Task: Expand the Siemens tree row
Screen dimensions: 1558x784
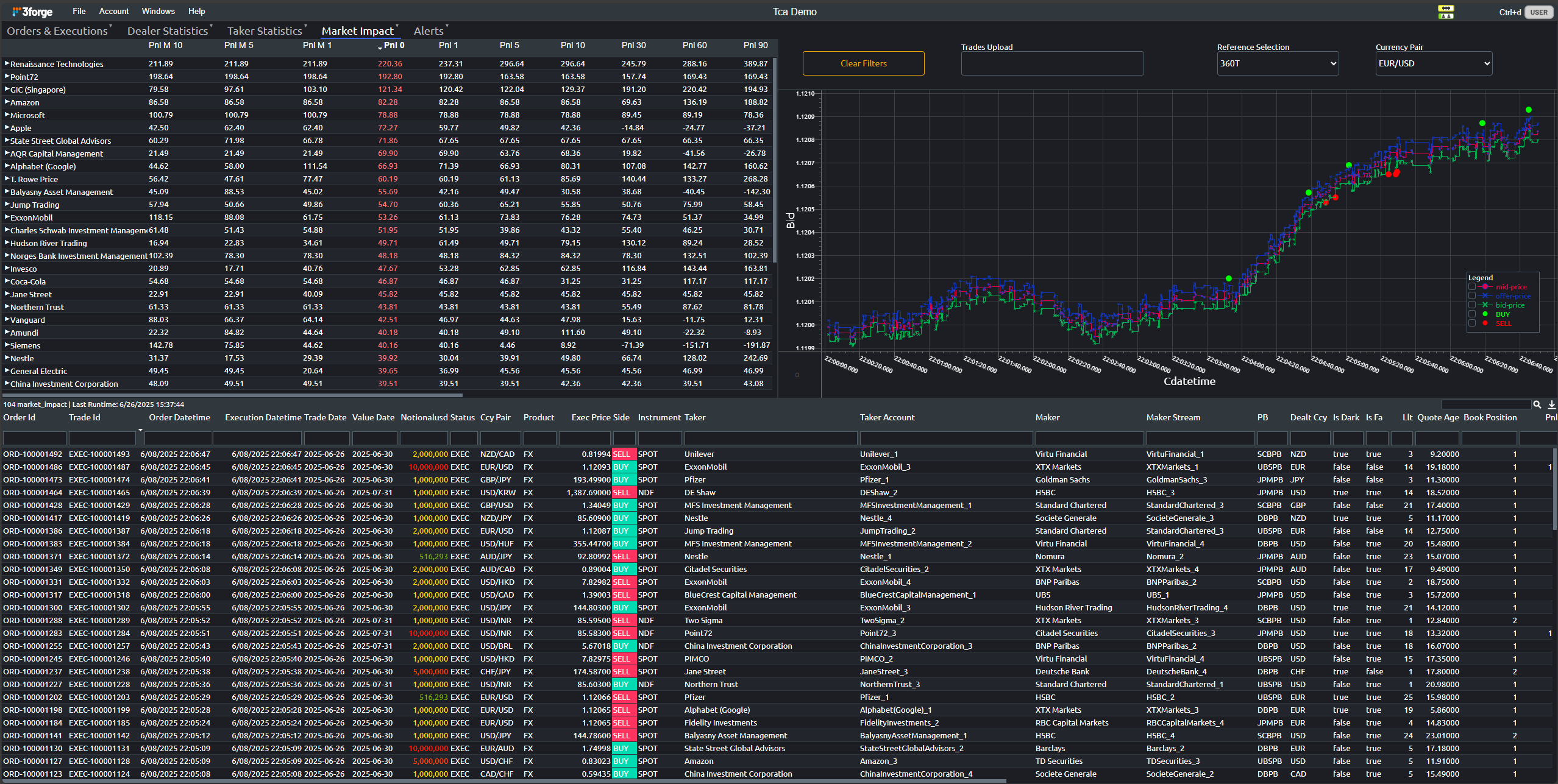Action: coord(7,345)
